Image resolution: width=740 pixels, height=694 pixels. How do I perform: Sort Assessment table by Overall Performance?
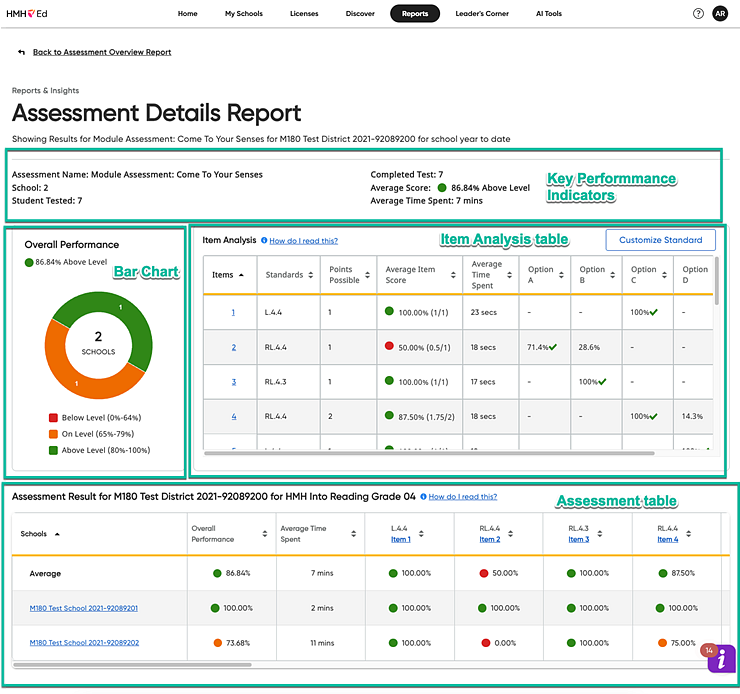coord(265,534)
